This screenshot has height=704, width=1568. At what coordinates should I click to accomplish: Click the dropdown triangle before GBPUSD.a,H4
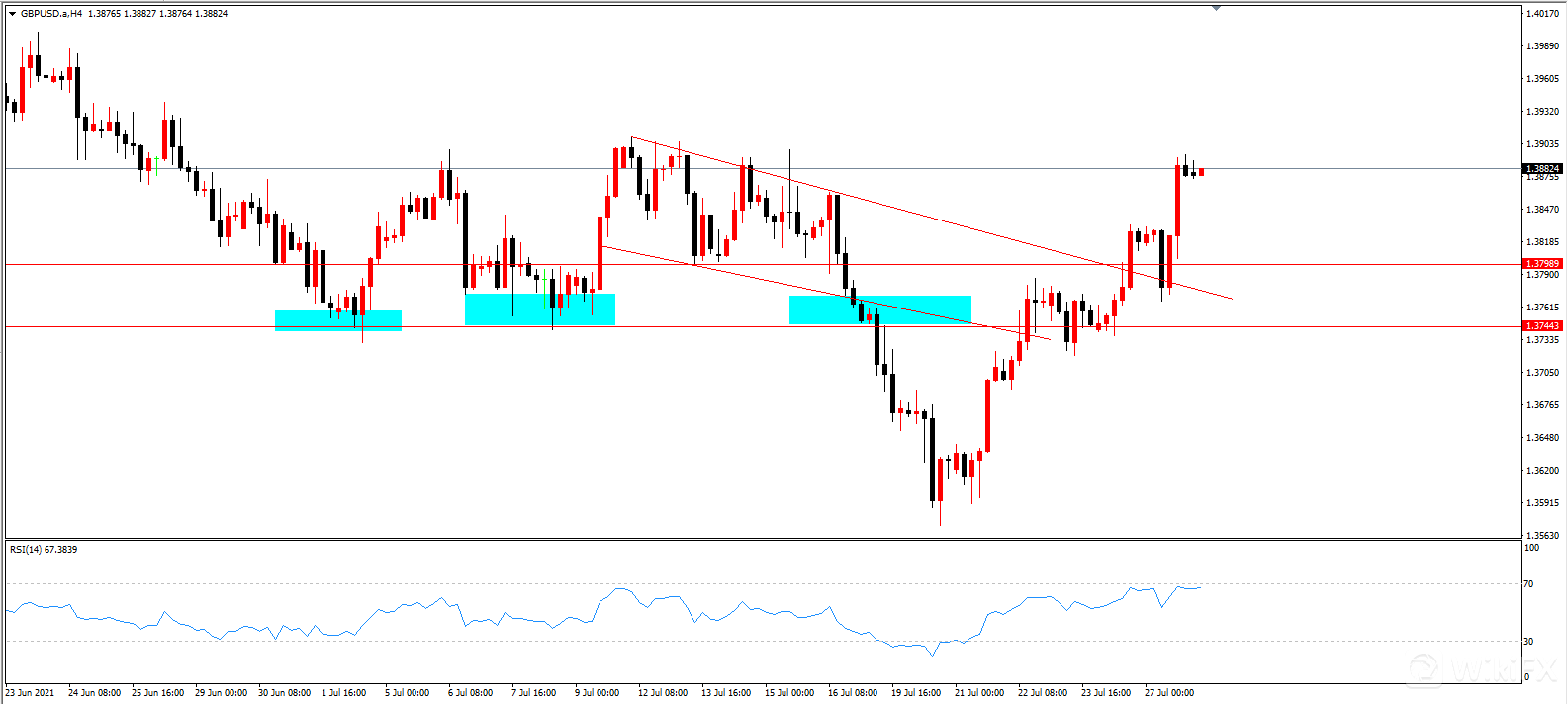point(12,14)
